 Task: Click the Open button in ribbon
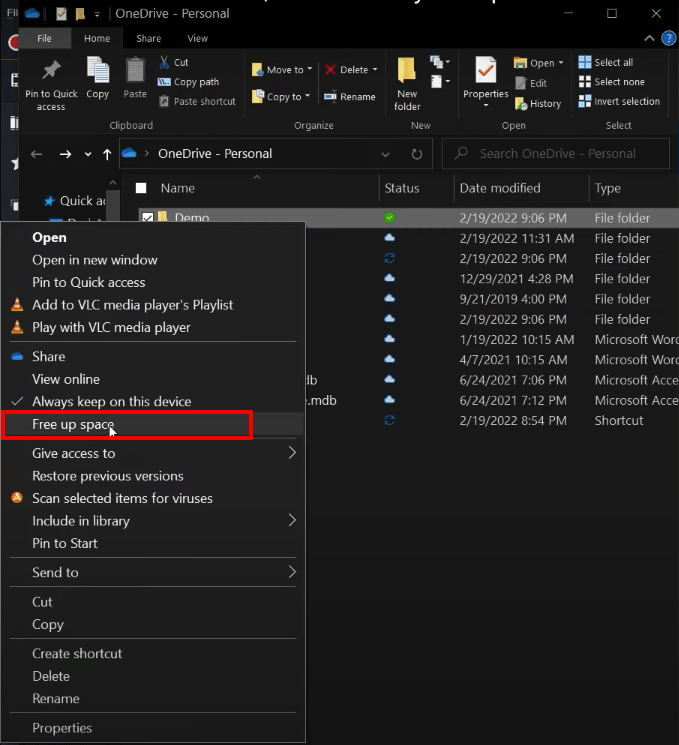click(538, 63)
